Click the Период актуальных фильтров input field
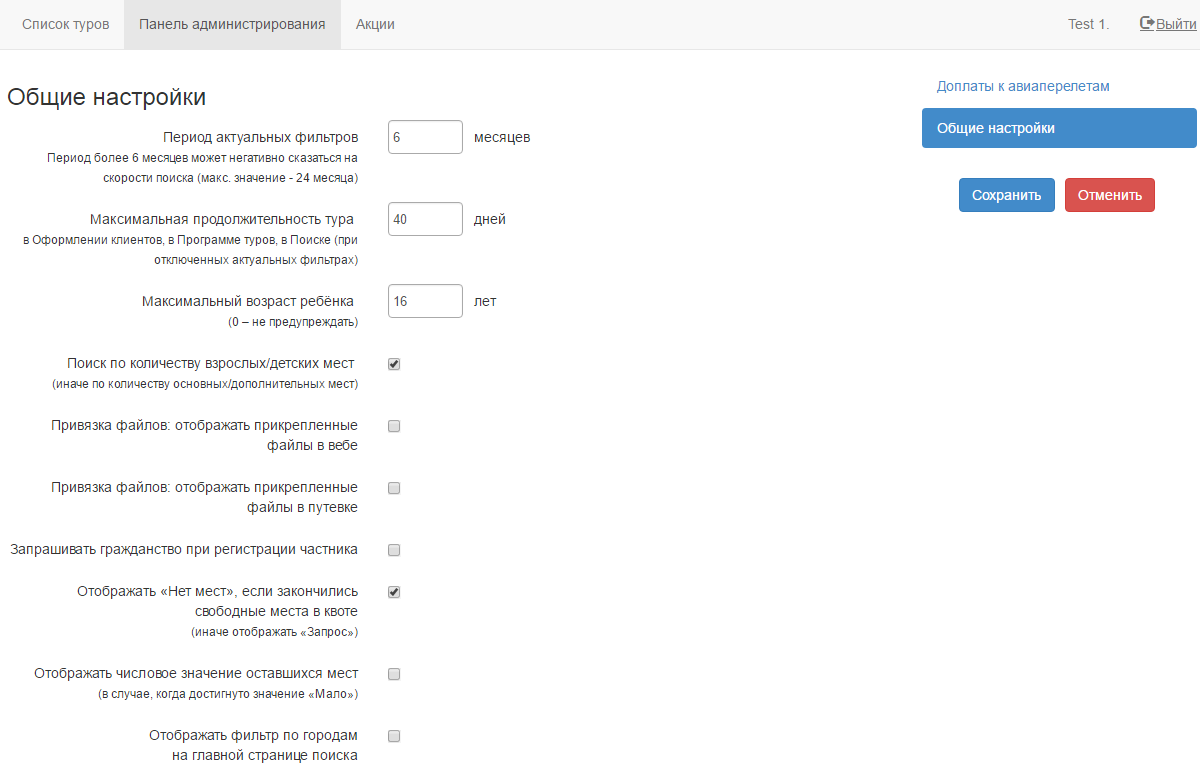The image size is (1200, 778). point(425,137)
